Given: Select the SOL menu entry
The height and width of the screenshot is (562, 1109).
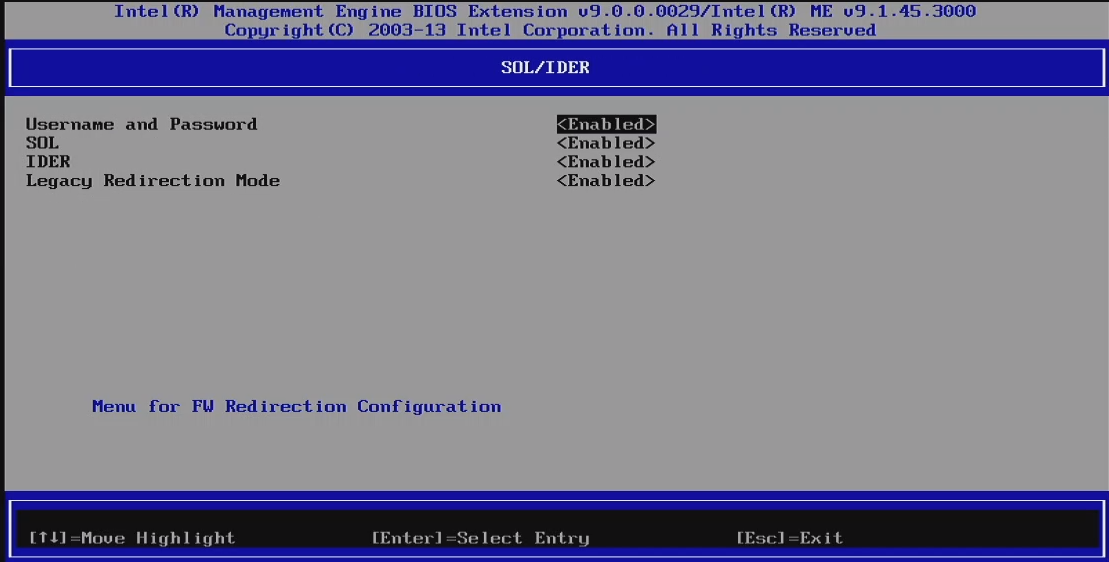Looking at the screenshot, I should pyautogui.click(x=42, y=143).
